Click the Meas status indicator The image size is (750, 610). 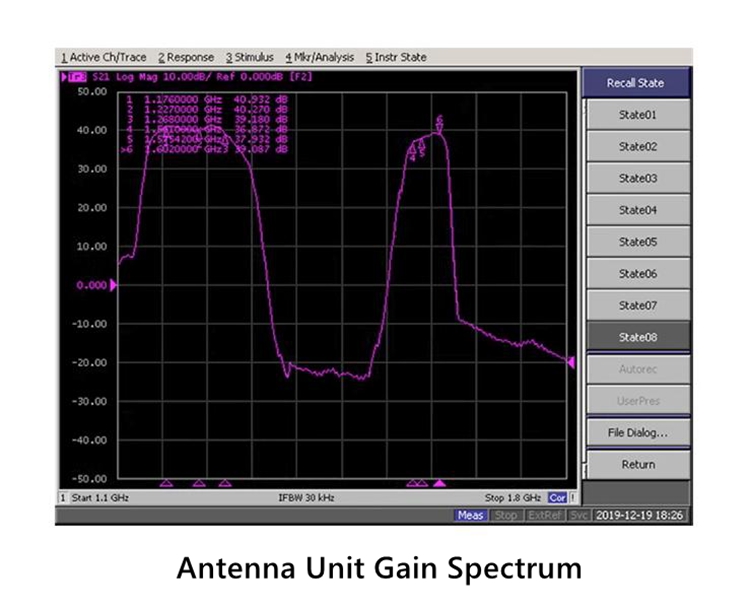pos(471,515)
